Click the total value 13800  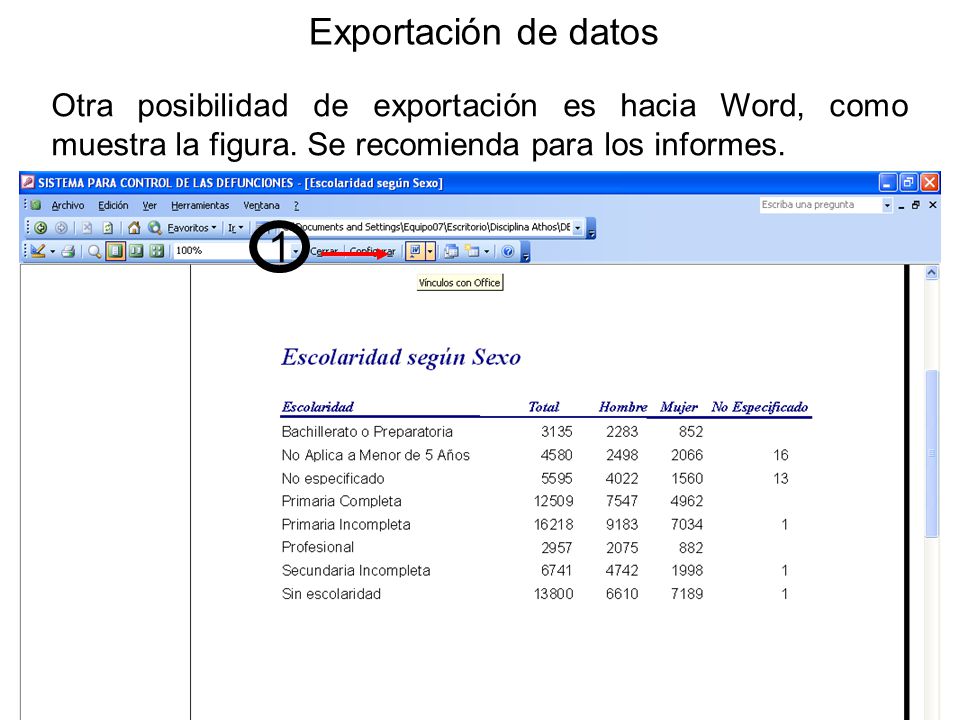point(553,594)
